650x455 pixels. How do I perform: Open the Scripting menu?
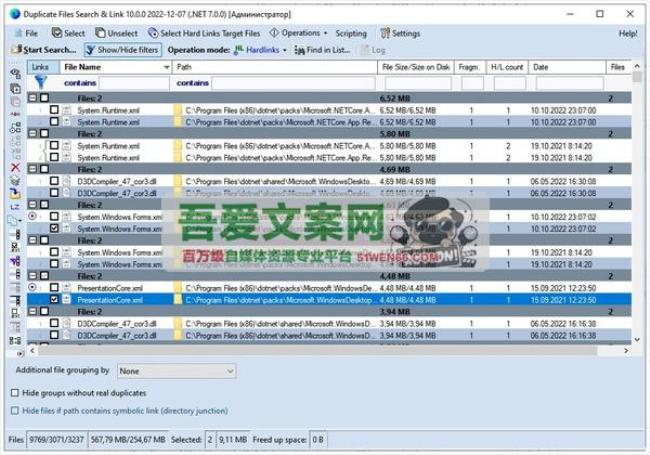351,33
